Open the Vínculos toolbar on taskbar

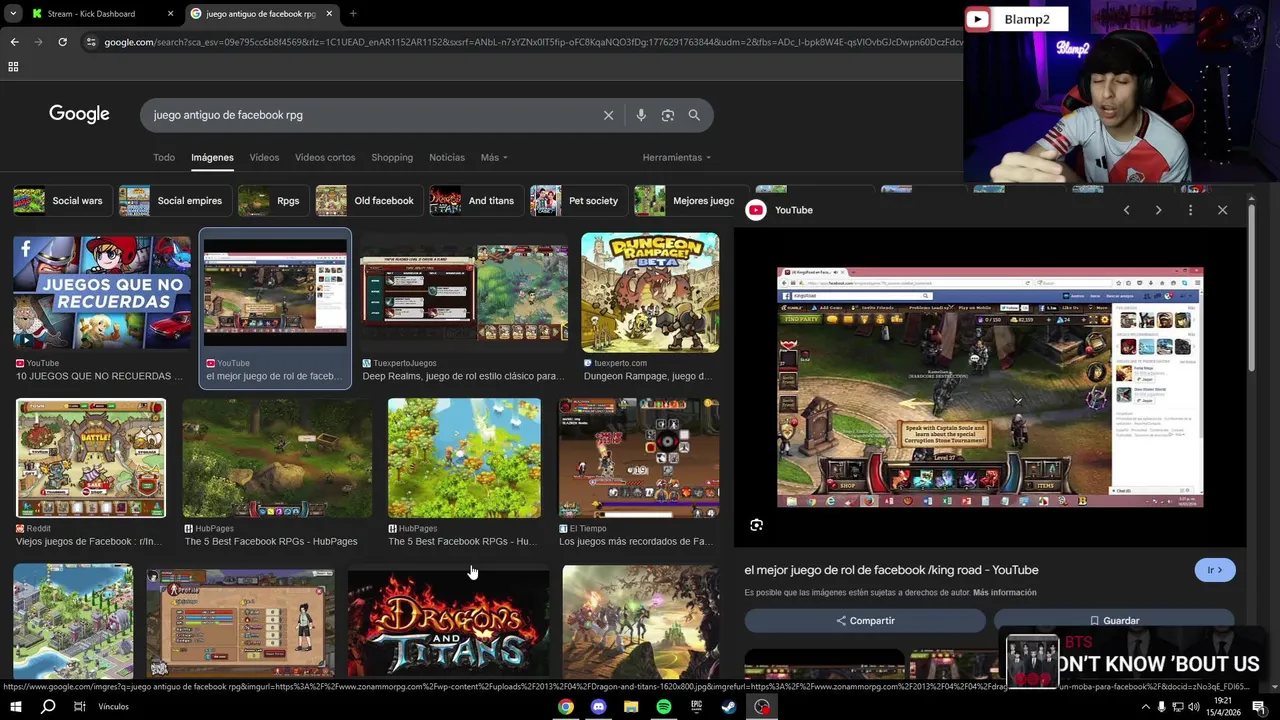pyautogui.click(x=113, y=707)
